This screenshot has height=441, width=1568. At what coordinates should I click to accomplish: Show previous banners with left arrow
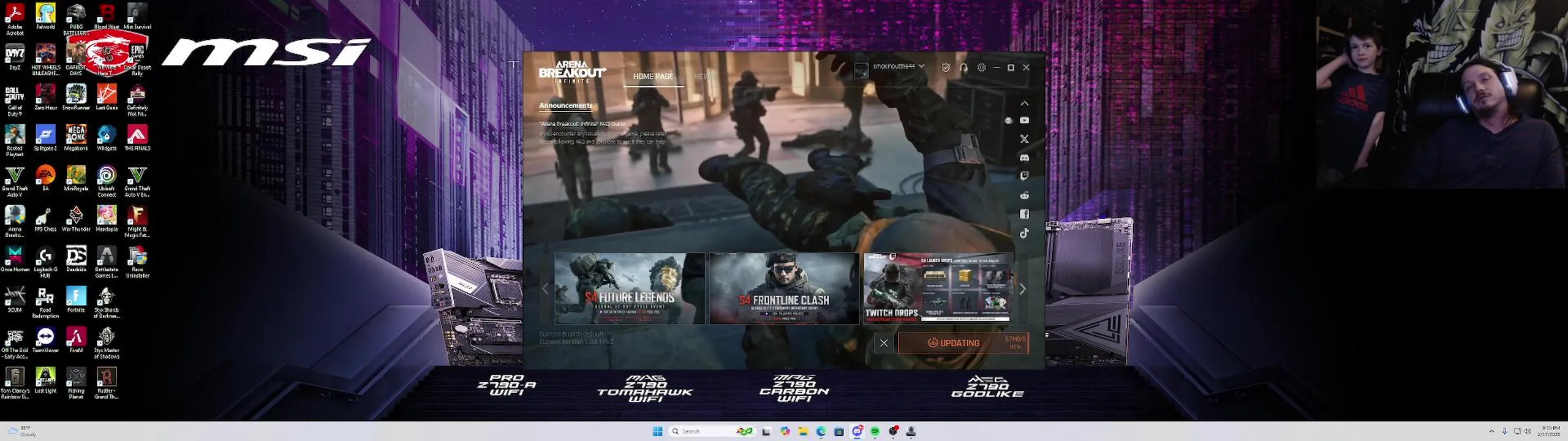pyautogui.click(x=545, y=289)
